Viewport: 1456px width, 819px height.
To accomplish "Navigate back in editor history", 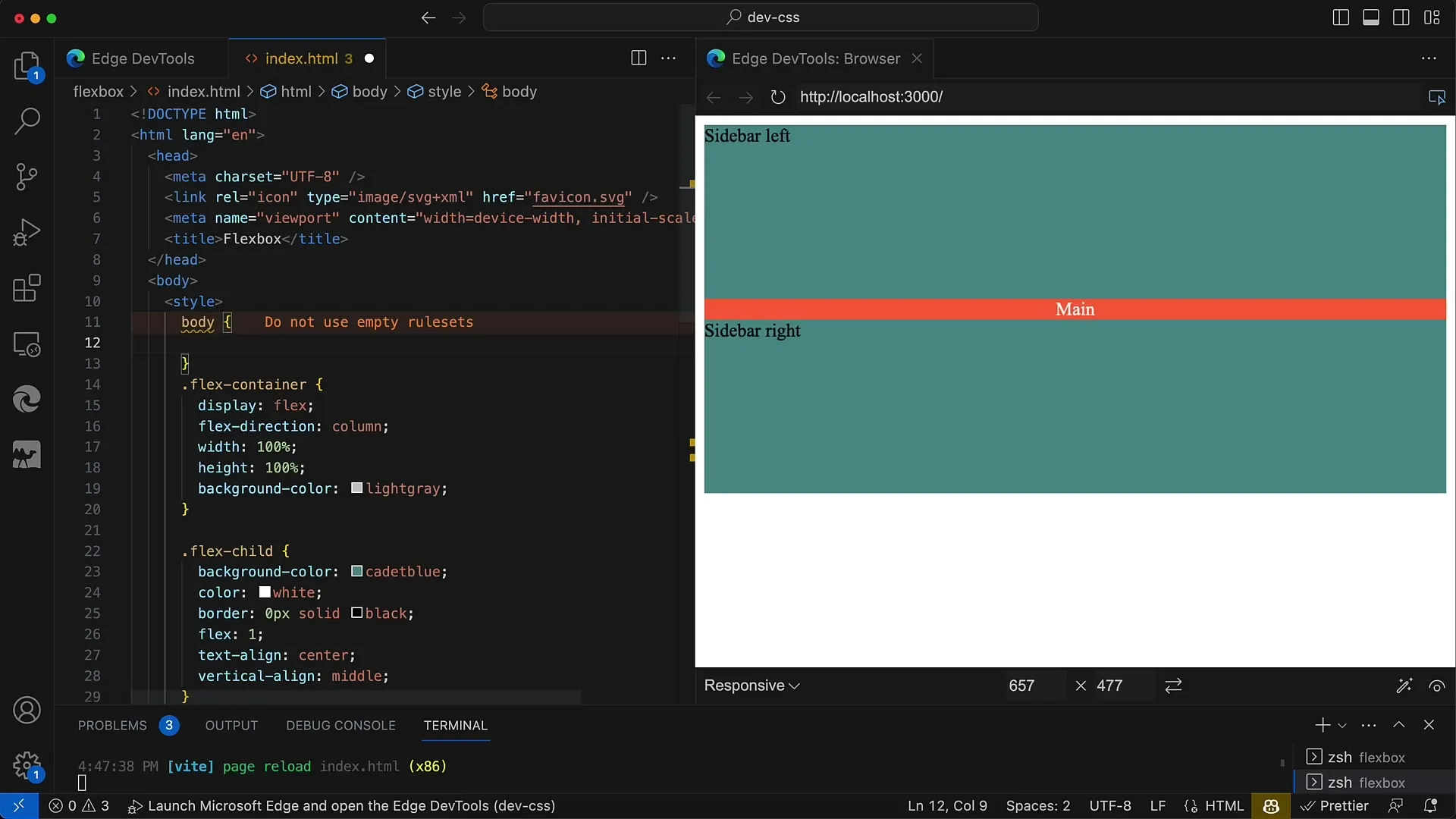I will click(428, 17).
